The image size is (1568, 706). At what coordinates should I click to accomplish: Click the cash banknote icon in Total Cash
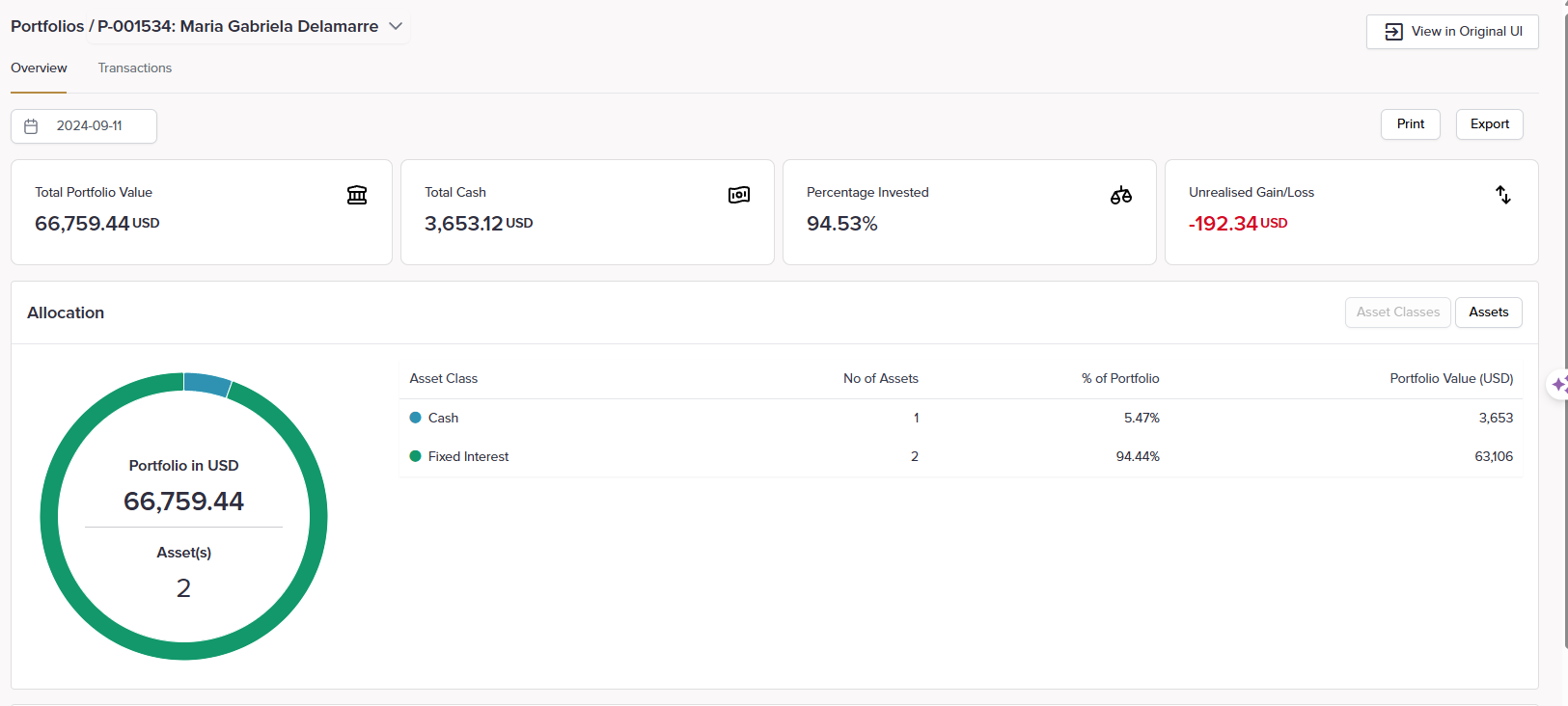point(739,195)
